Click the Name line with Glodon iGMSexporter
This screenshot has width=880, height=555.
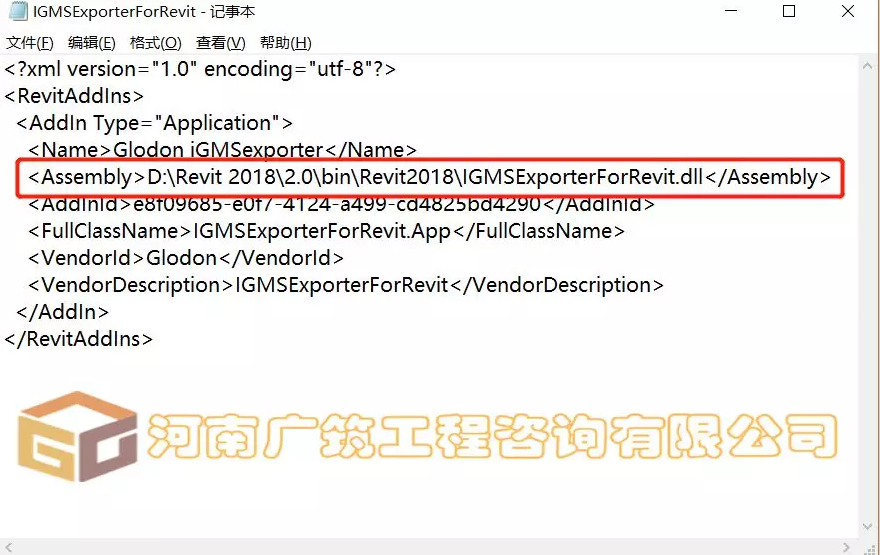[x=222, y=150]
